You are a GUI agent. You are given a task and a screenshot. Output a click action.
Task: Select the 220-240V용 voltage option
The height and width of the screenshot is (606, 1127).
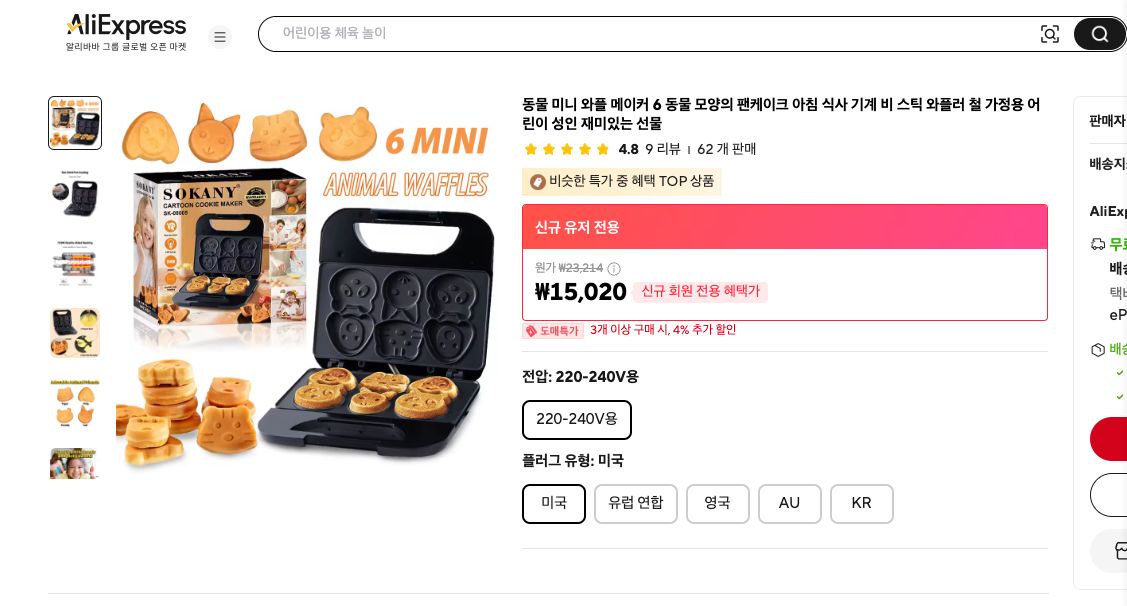point(577,420)
